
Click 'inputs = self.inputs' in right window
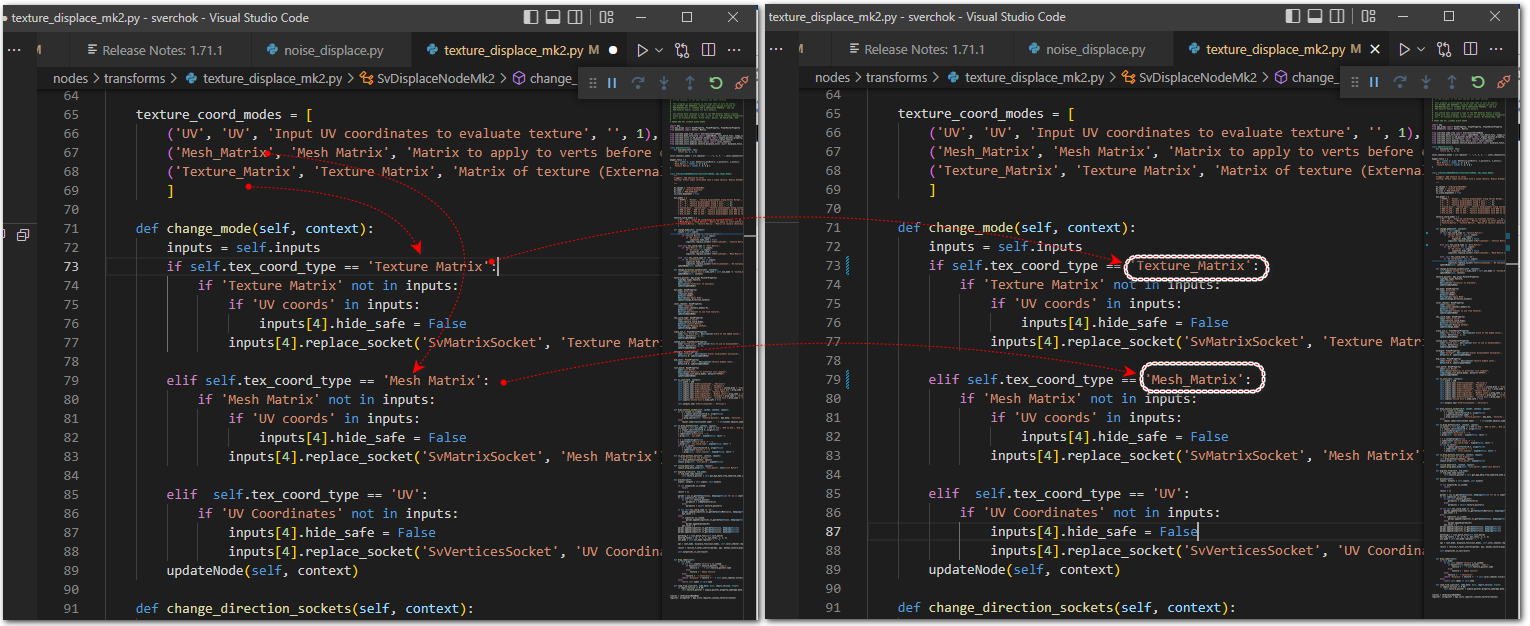[x=1005, y=246]
